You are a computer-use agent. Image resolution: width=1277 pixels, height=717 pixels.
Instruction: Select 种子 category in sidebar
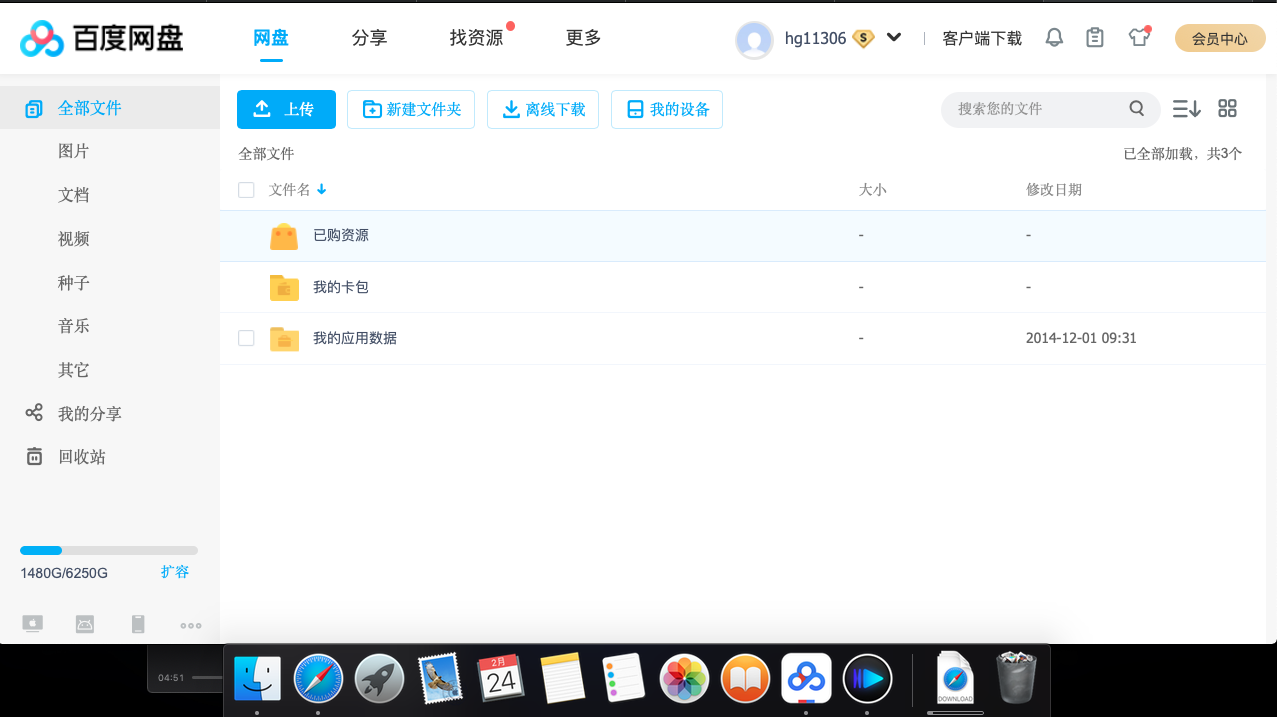click(x=74, y=283)
